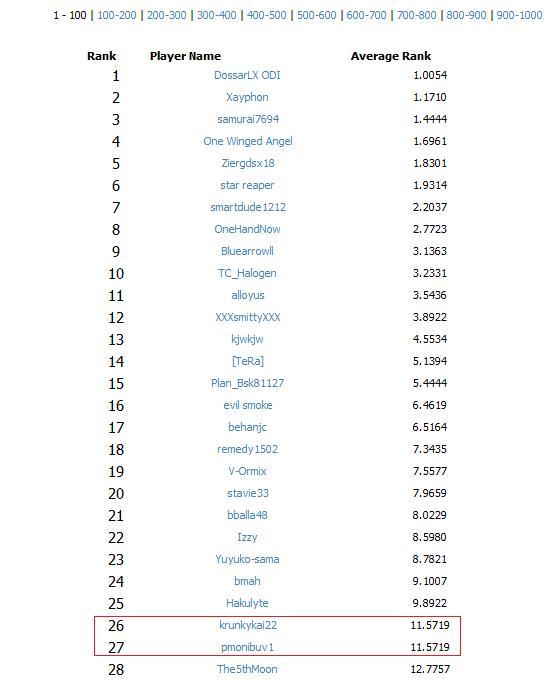Open XXXsmittyXXX player profile
The height and width of the screenshot is (680, 552).
point(248,317)
